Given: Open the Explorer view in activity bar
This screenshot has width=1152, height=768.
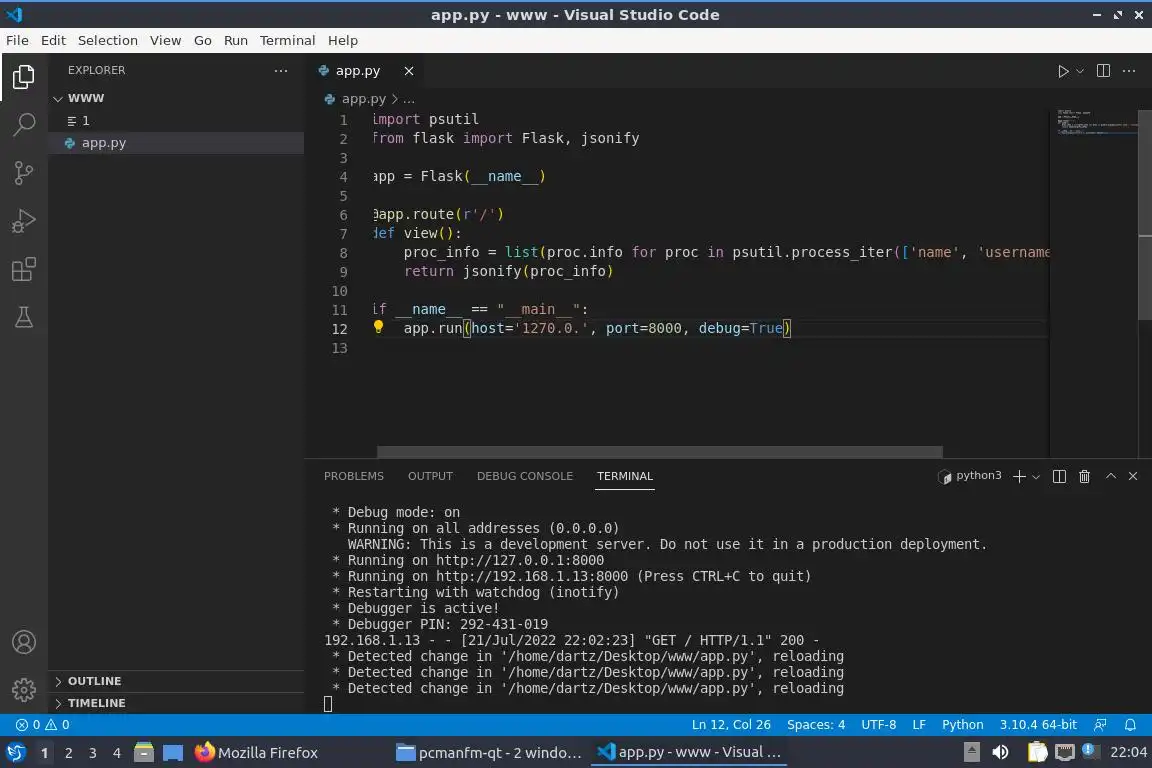Looking at the screenshot, I should [x=24, y=76].
